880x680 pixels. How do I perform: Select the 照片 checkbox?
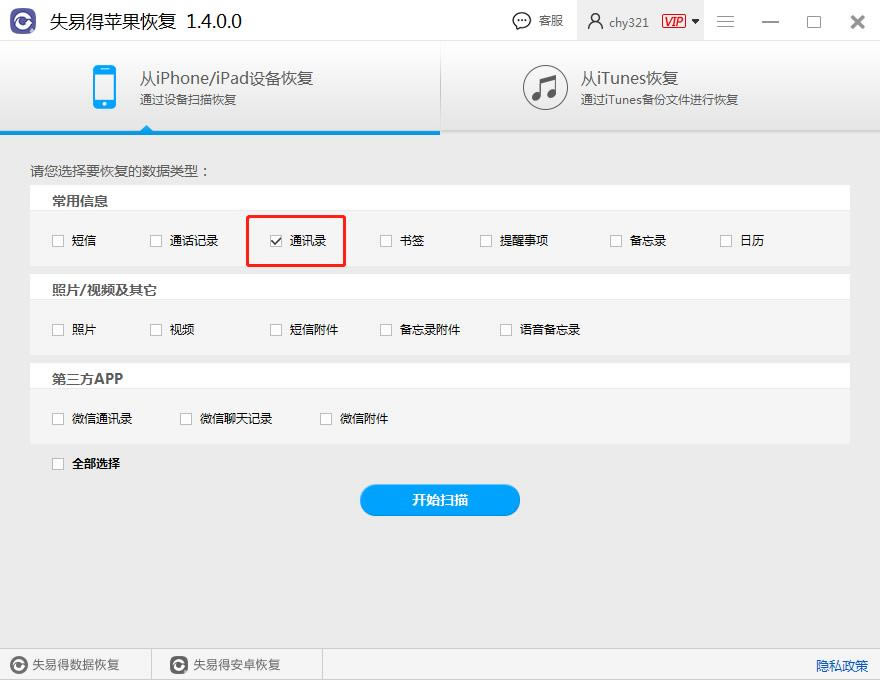click(58, 330)
